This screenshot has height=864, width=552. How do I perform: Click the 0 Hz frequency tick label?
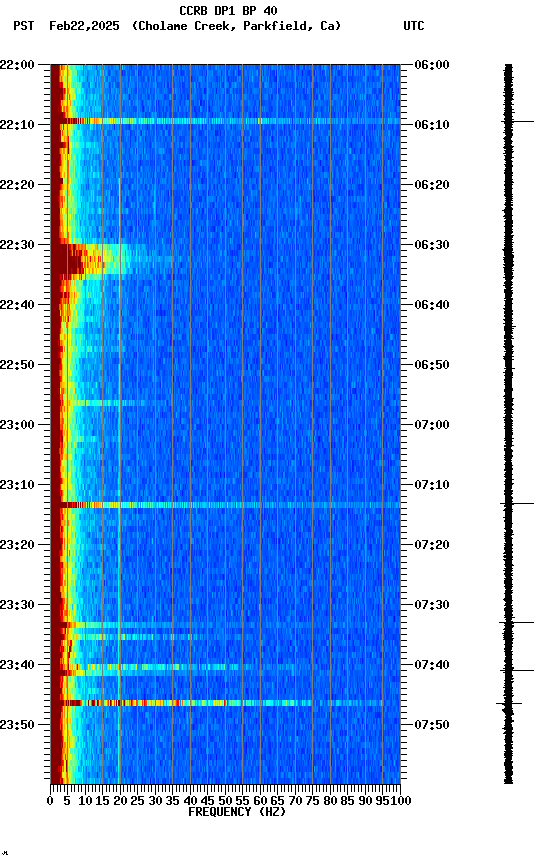pyautogui.click(x=51, y=801)
